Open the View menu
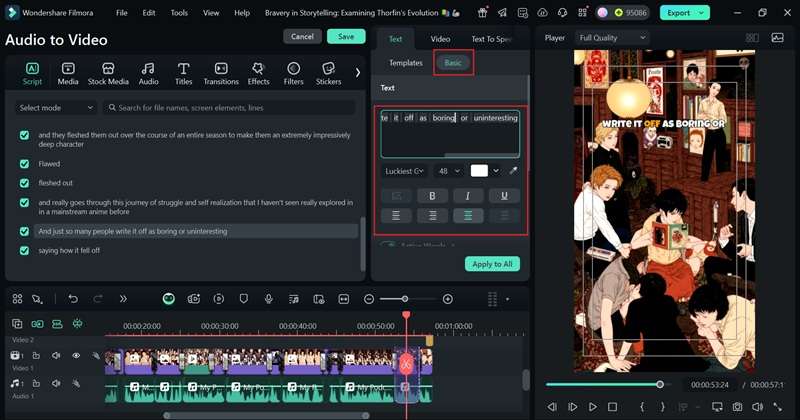Image resolution: width=800 pixels, height=420 pixels. 211,13
